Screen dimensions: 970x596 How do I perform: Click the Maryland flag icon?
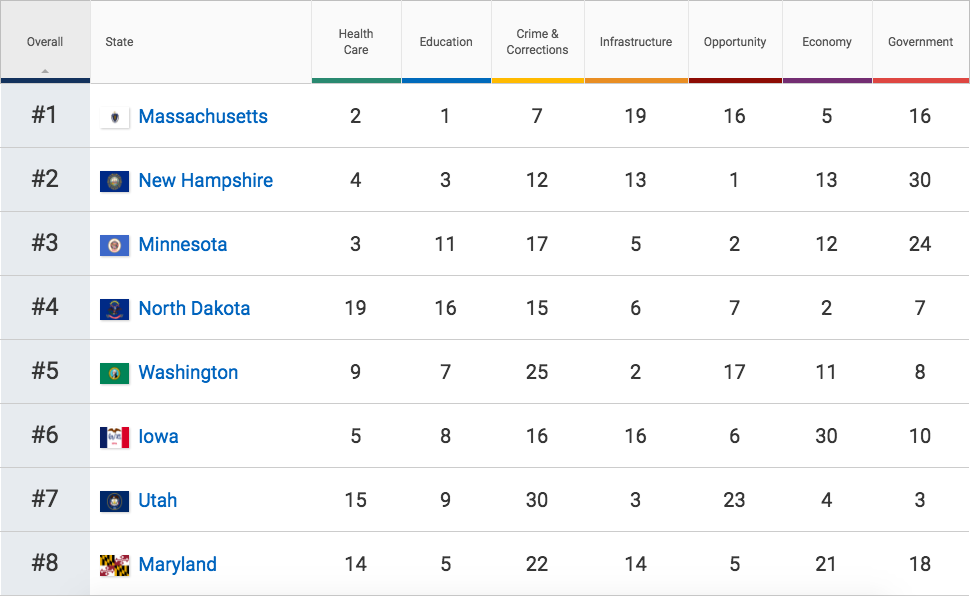coord(115,565)
